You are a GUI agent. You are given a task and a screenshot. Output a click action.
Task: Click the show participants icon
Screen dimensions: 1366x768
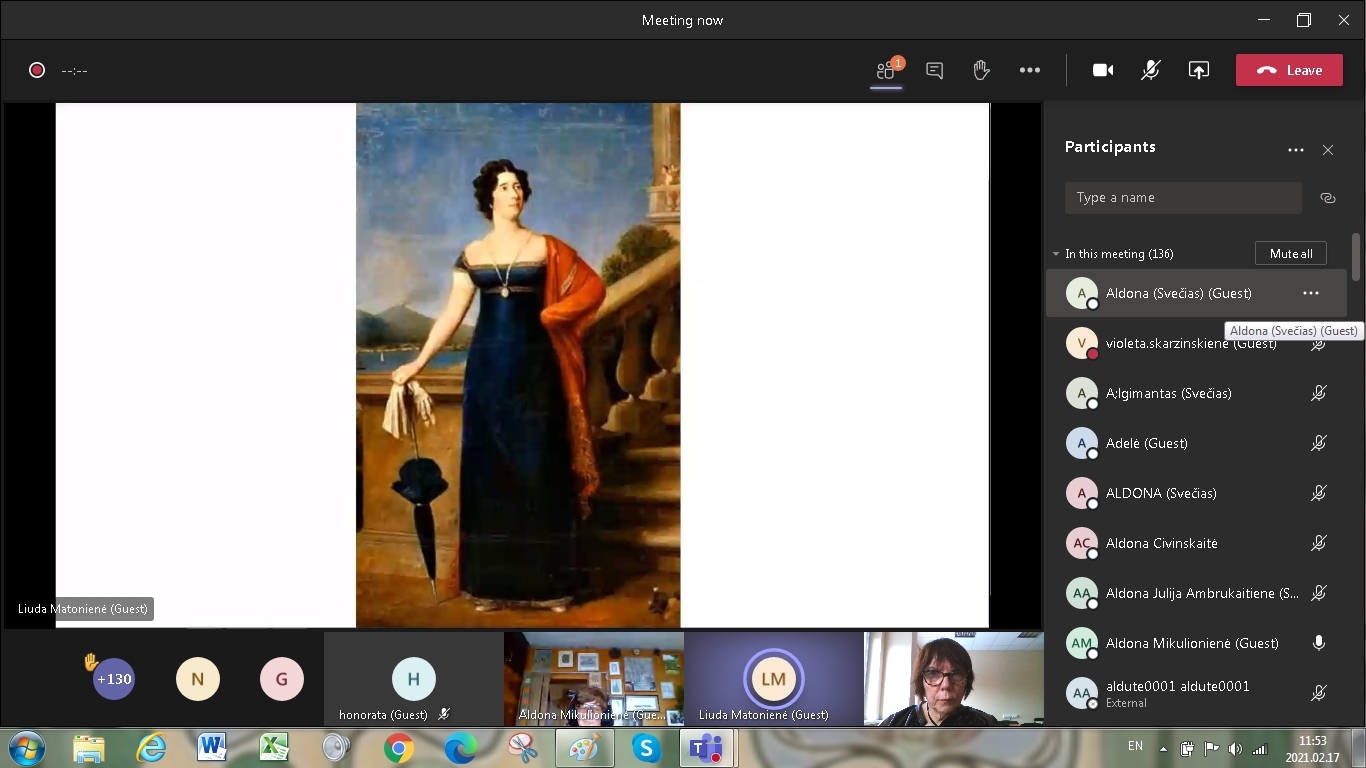[x=886, y=70]
